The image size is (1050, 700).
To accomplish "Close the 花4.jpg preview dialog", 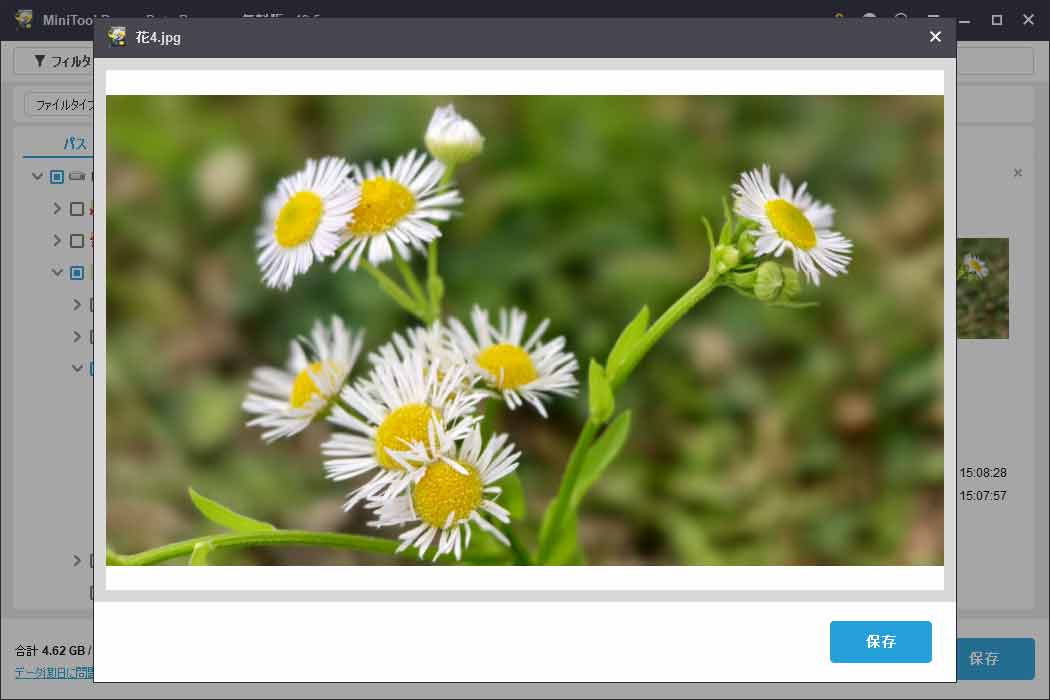I will (935, 37).
